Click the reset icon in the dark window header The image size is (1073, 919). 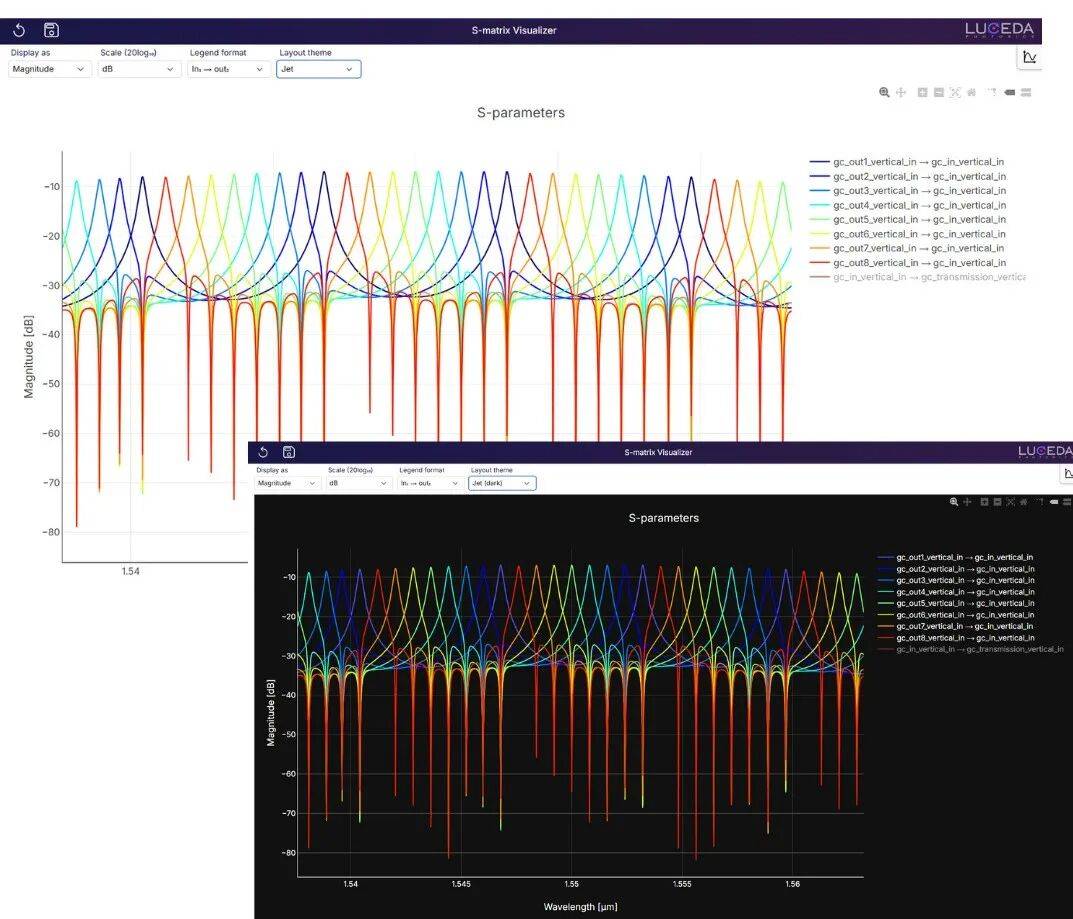264,452
